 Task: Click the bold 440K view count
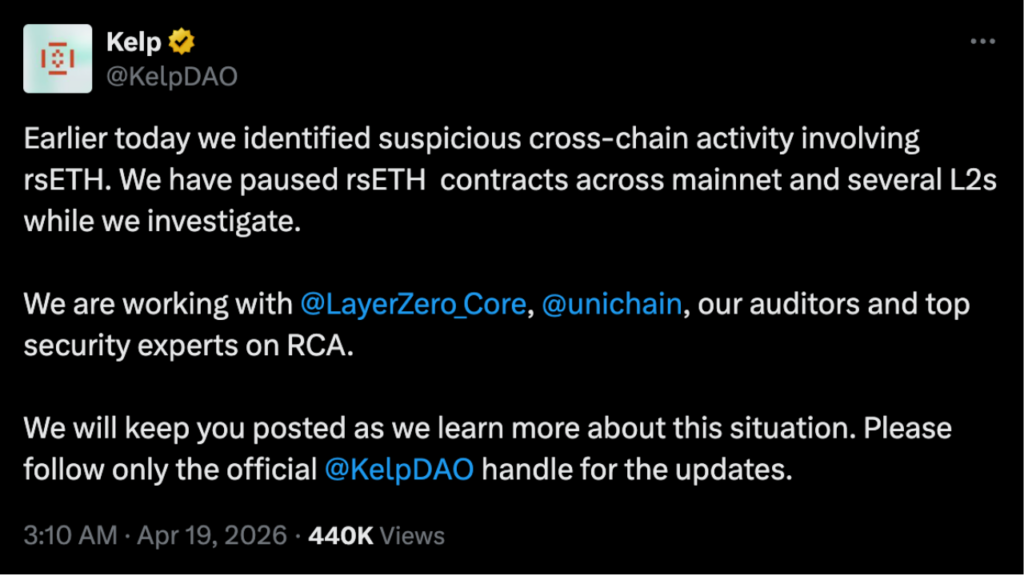(x=341, y=536)
